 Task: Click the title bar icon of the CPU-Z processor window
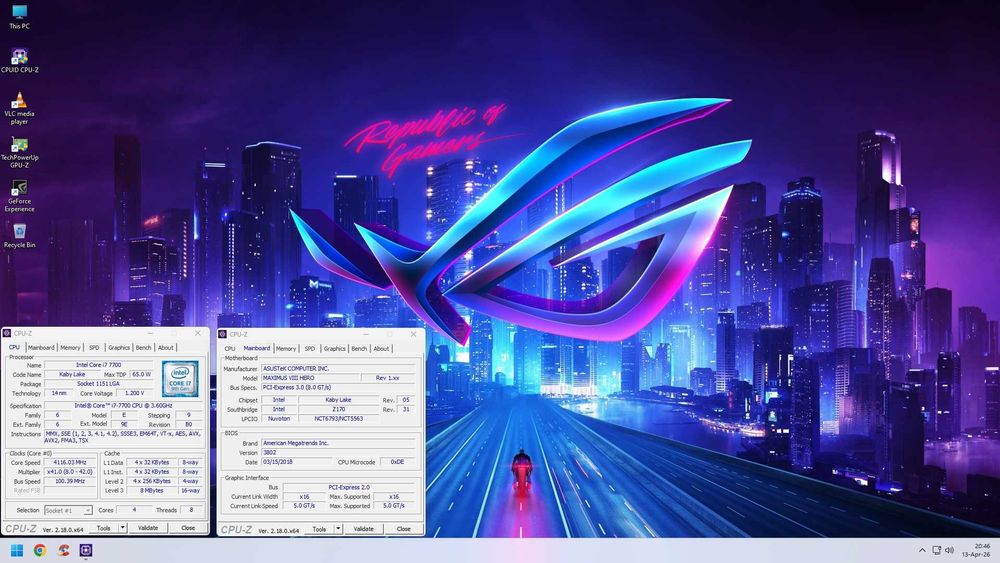coord(7,333)
